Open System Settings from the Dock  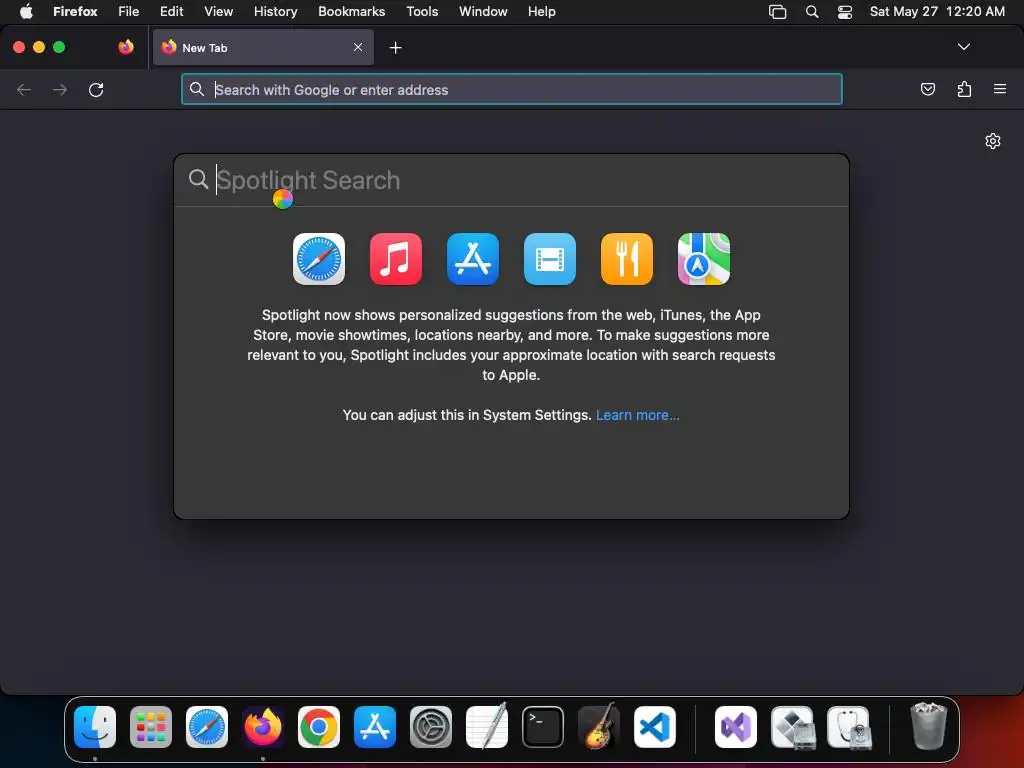click(x=431, y=727)
